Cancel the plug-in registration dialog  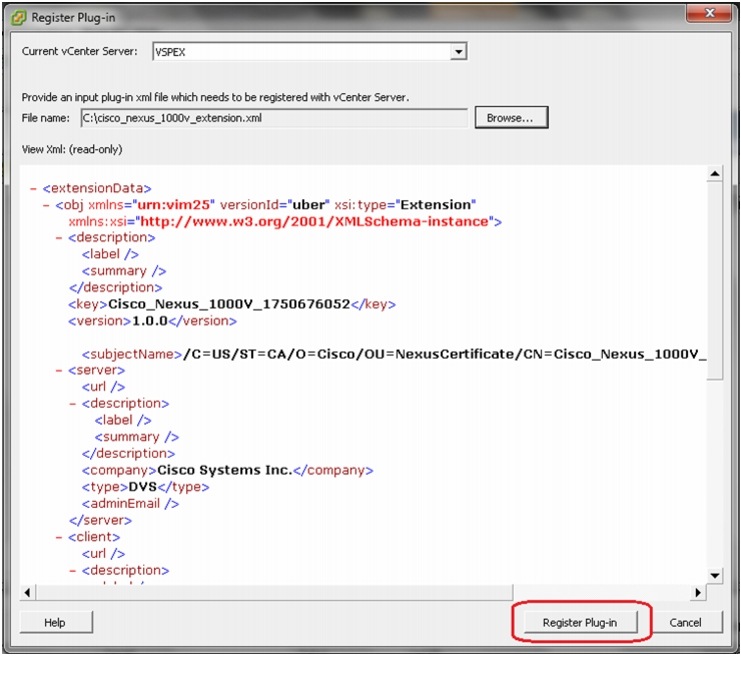click(685, 623)
